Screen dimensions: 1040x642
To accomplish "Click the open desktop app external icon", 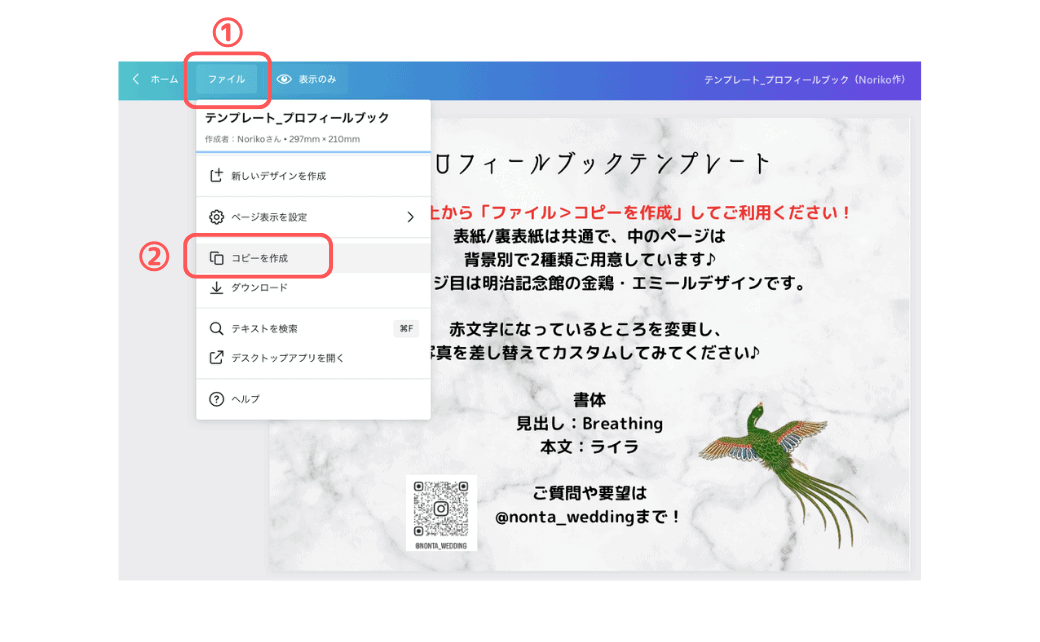I will coord(216,357).
